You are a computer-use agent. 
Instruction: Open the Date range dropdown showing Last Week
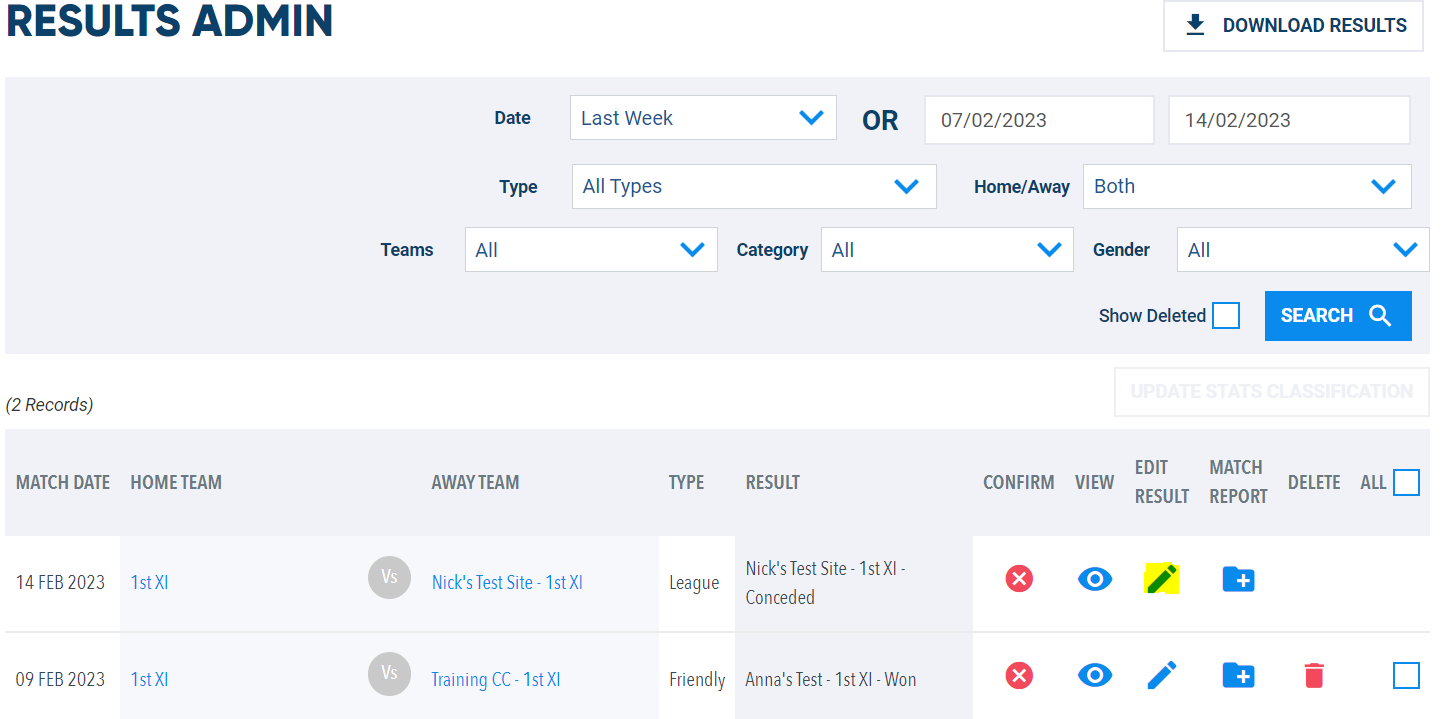(x=702, y=117)
